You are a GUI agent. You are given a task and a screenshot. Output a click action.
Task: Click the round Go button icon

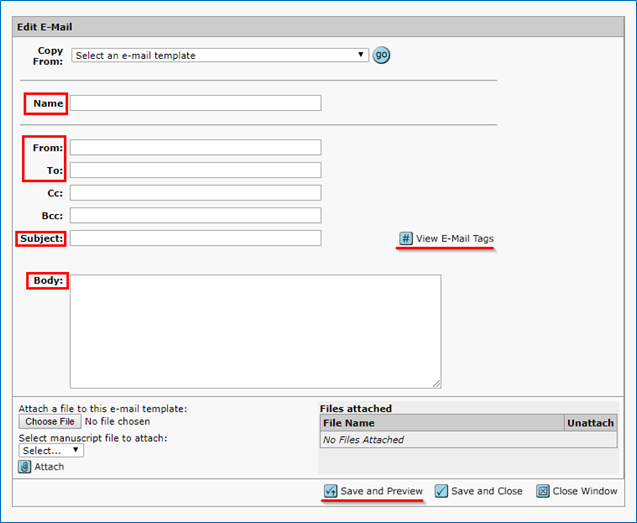click(381, 55)
